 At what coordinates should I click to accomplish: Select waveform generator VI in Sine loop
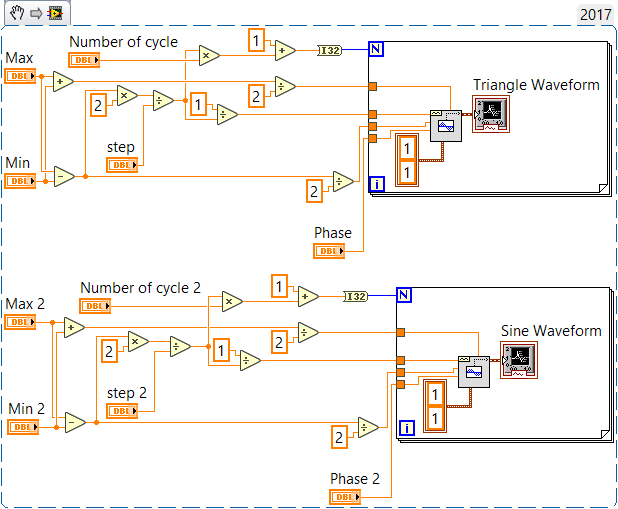(x=474, y=372)
